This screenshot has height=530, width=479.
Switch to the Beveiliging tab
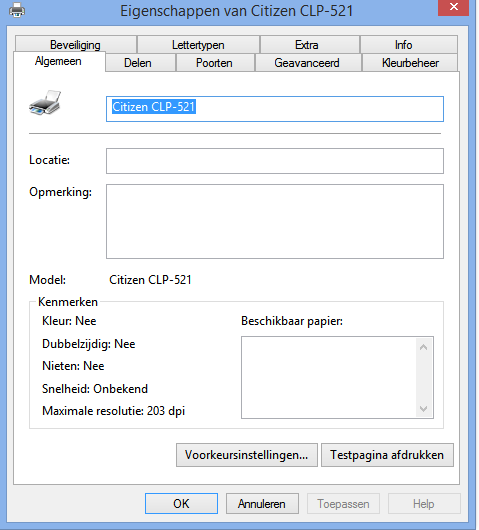tap(76, 45)
